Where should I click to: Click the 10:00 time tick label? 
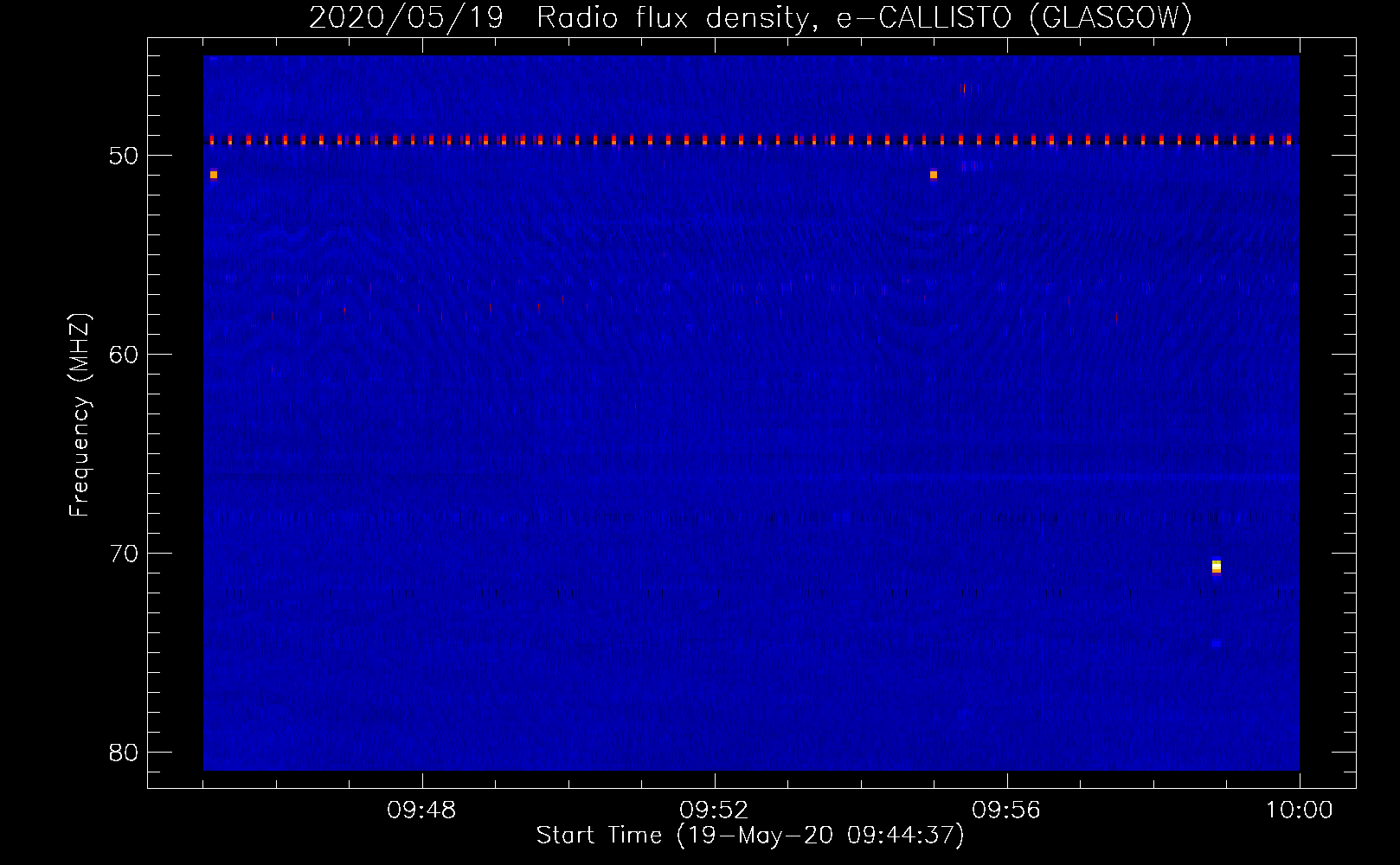tap(1299, 811)
